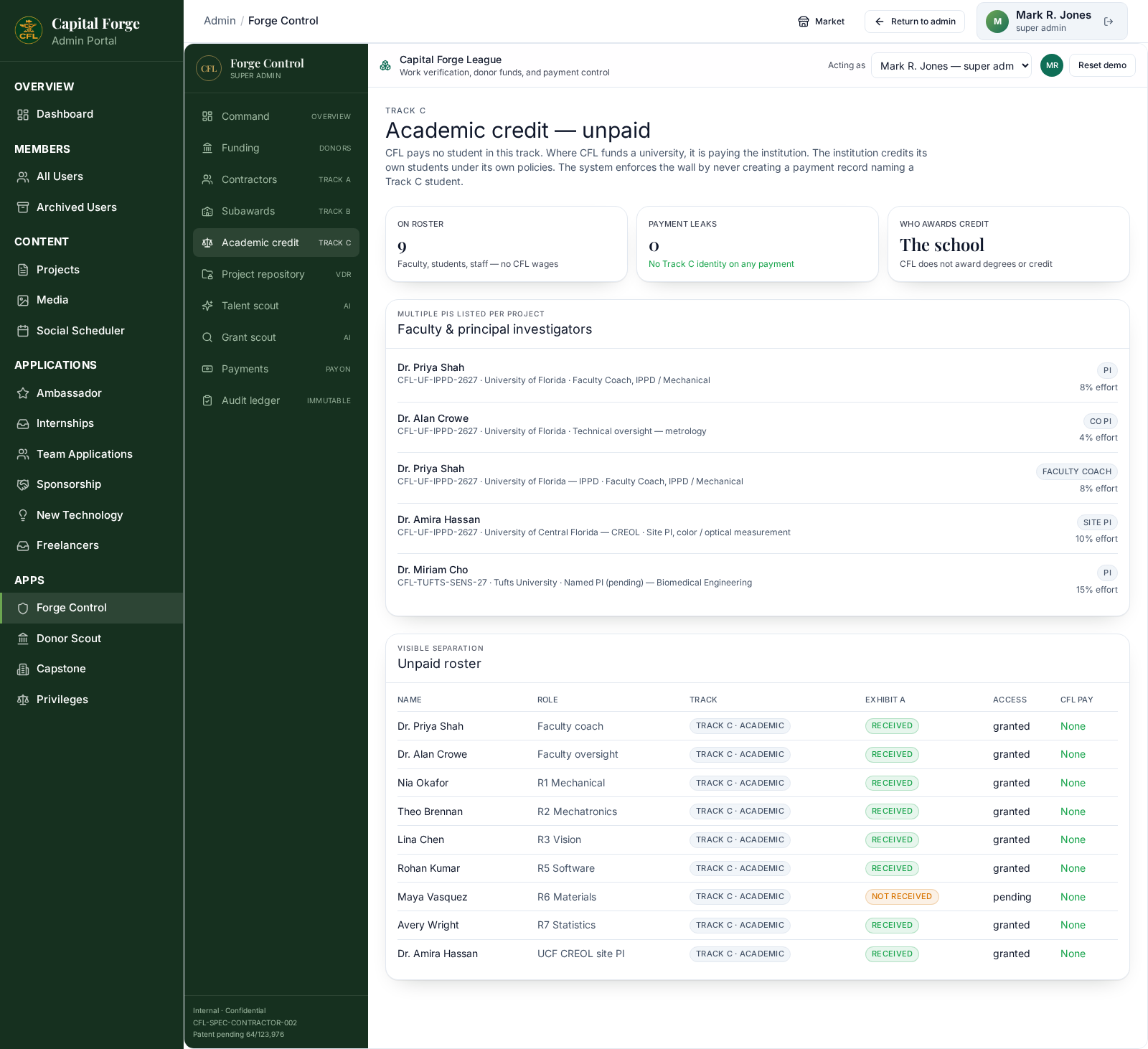Open Subawards Track B
Image resolution: width=1148 pixels, height=1049 pixels.
tap(276, 211)
